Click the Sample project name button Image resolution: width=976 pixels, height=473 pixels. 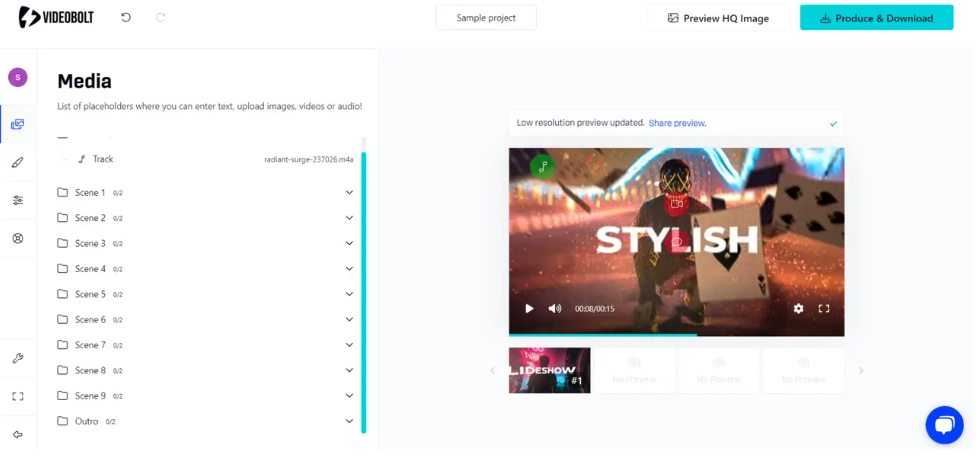pos(486,17)
